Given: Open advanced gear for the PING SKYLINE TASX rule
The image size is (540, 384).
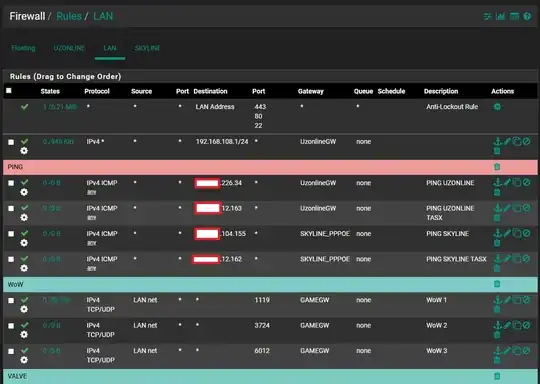Looking at the screenshot, I should [24, 268].
